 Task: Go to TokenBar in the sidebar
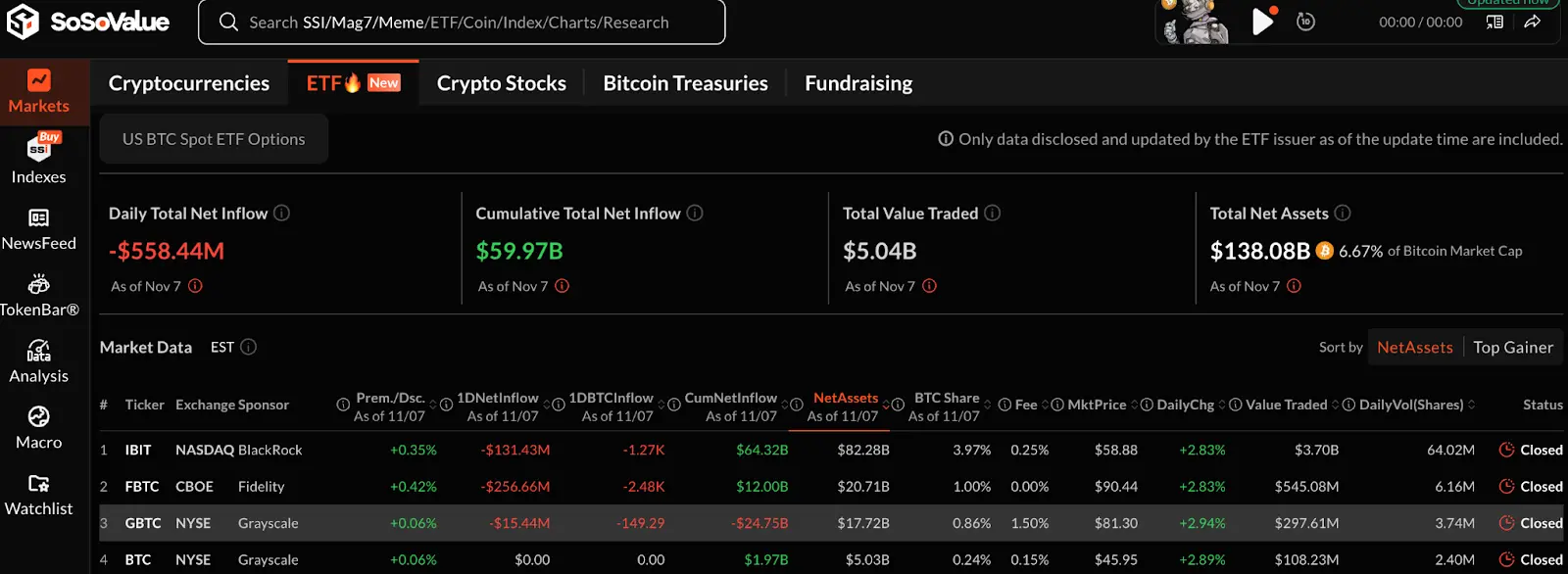38,295
